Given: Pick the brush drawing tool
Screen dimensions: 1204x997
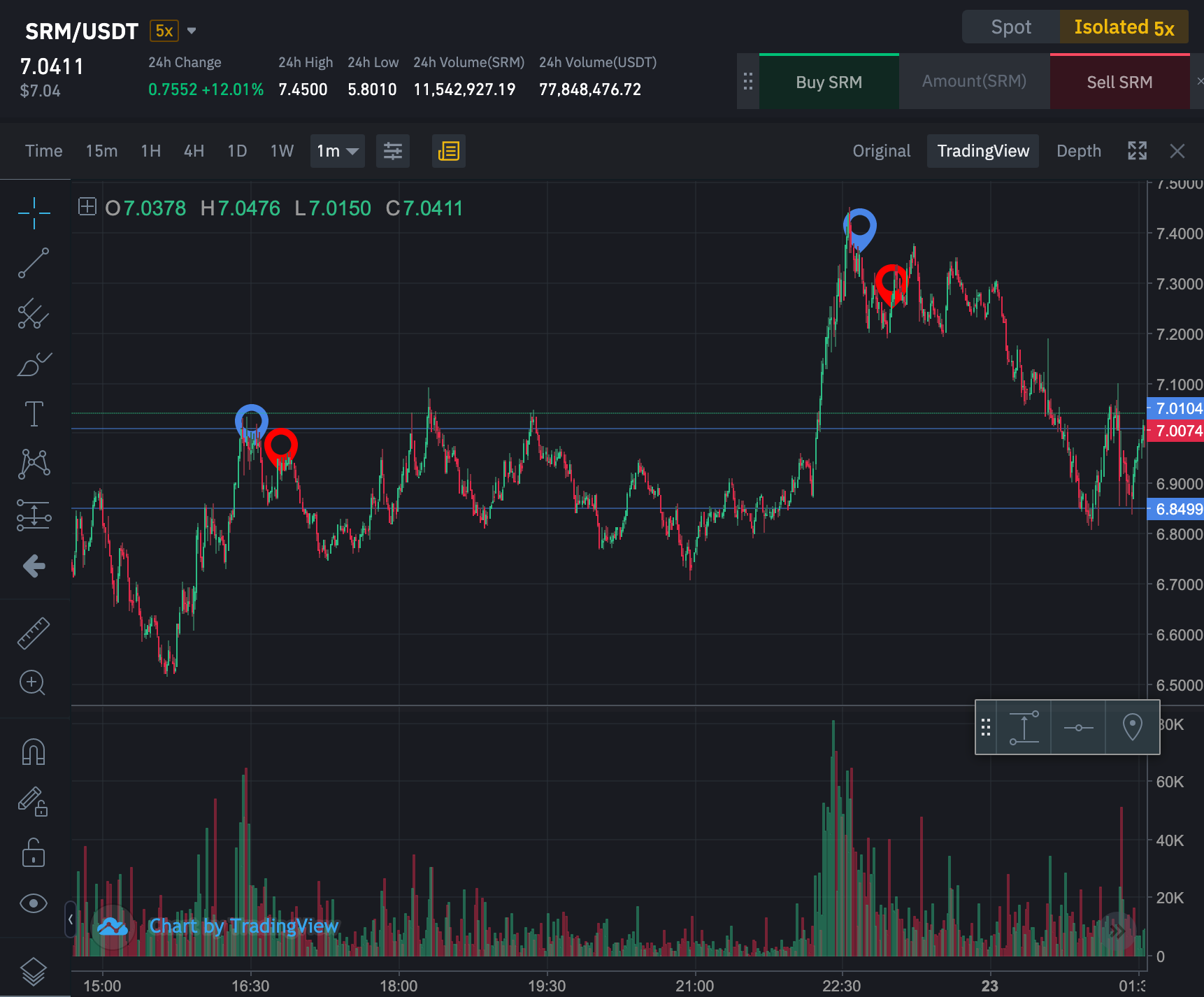Looking at the screenshot, I should pos(34,364).
